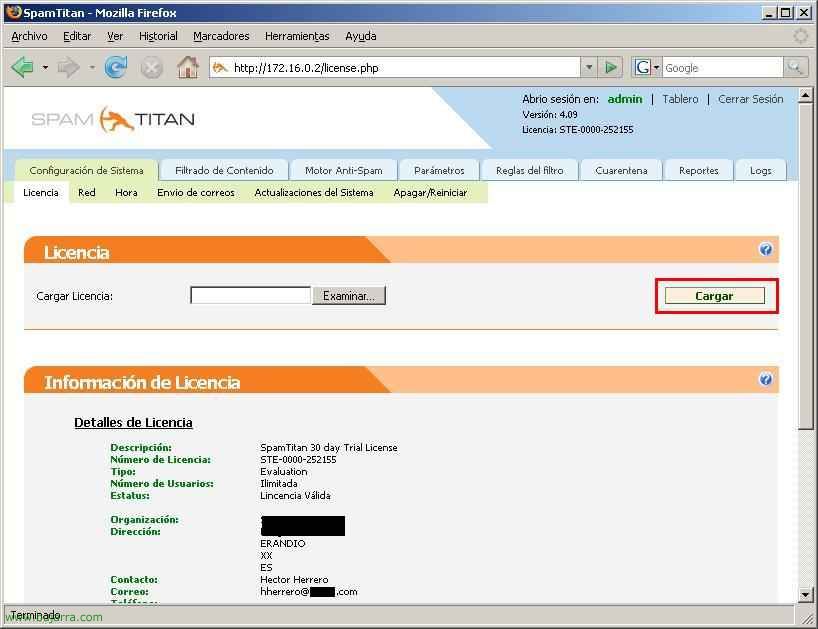Open the Motor Anti-Spam tab
Screen dimensions: 818x629
[x=344, y=171]
